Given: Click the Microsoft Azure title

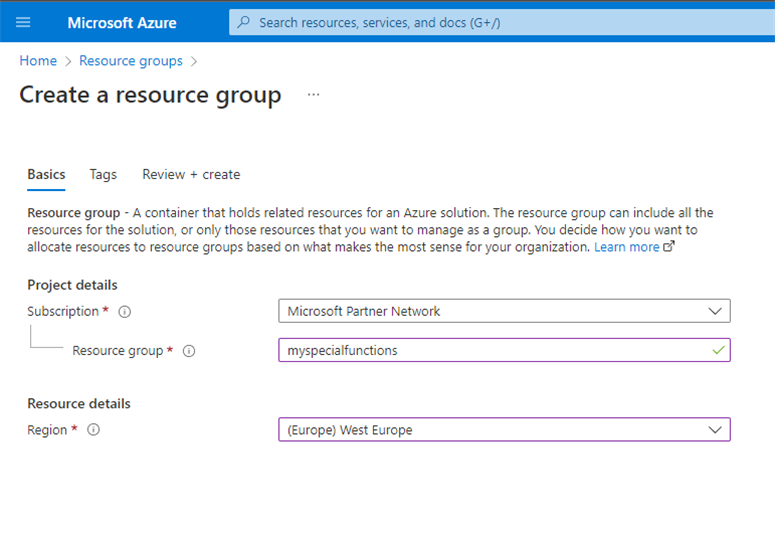Looking at the screenshot, I should click(122, 23).
